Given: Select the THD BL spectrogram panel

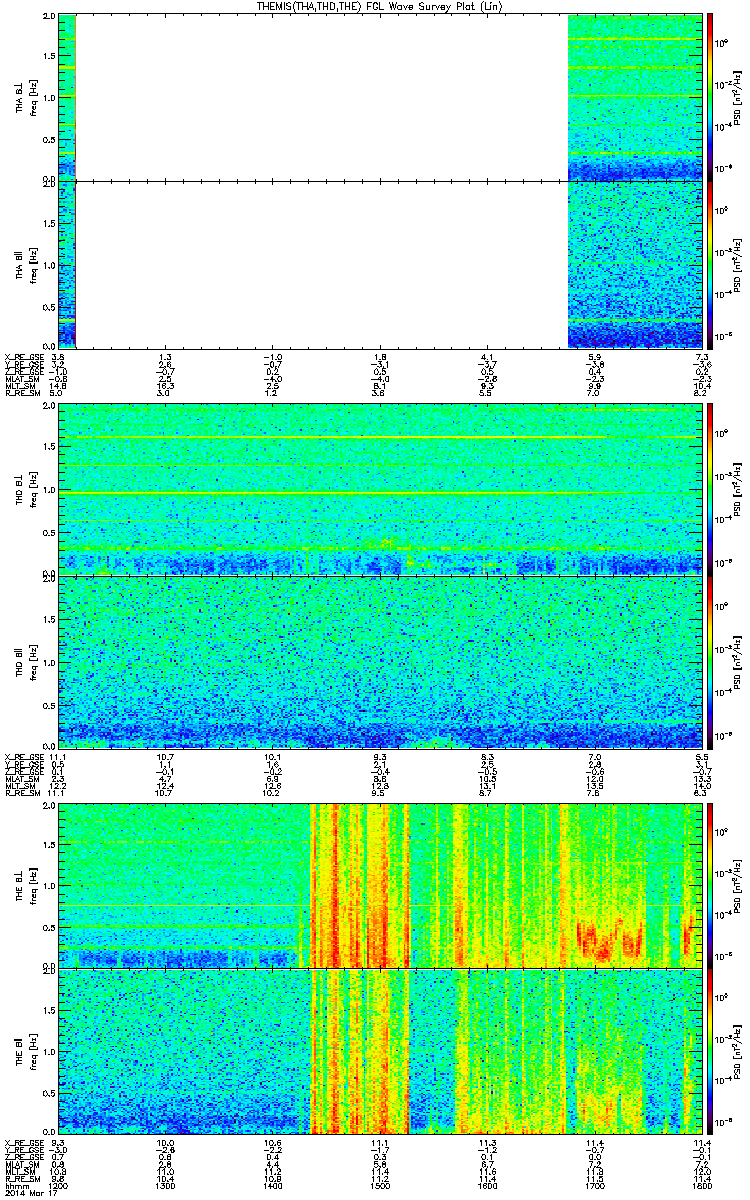Looking at the screenshot, I should (x=381, y=491).
